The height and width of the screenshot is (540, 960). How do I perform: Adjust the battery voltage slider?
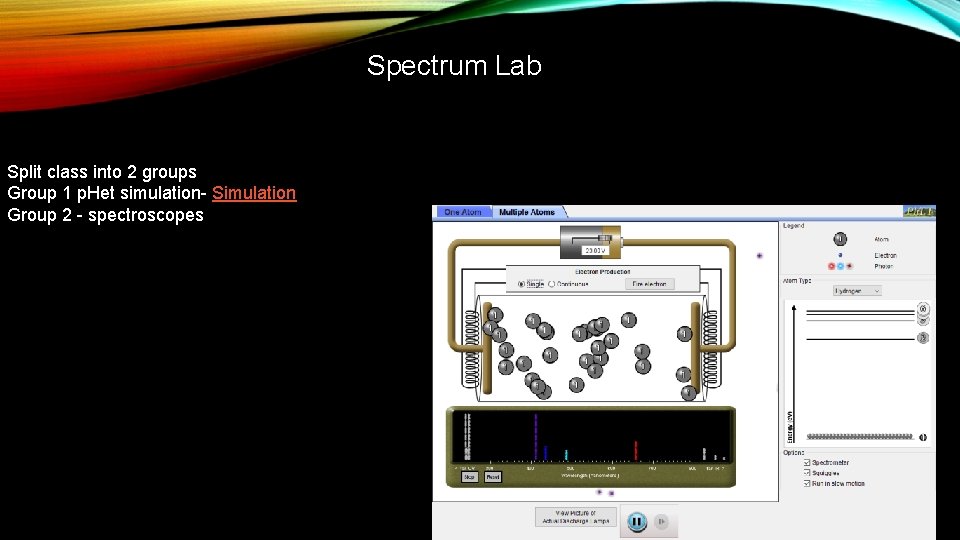tap(606, 238)
